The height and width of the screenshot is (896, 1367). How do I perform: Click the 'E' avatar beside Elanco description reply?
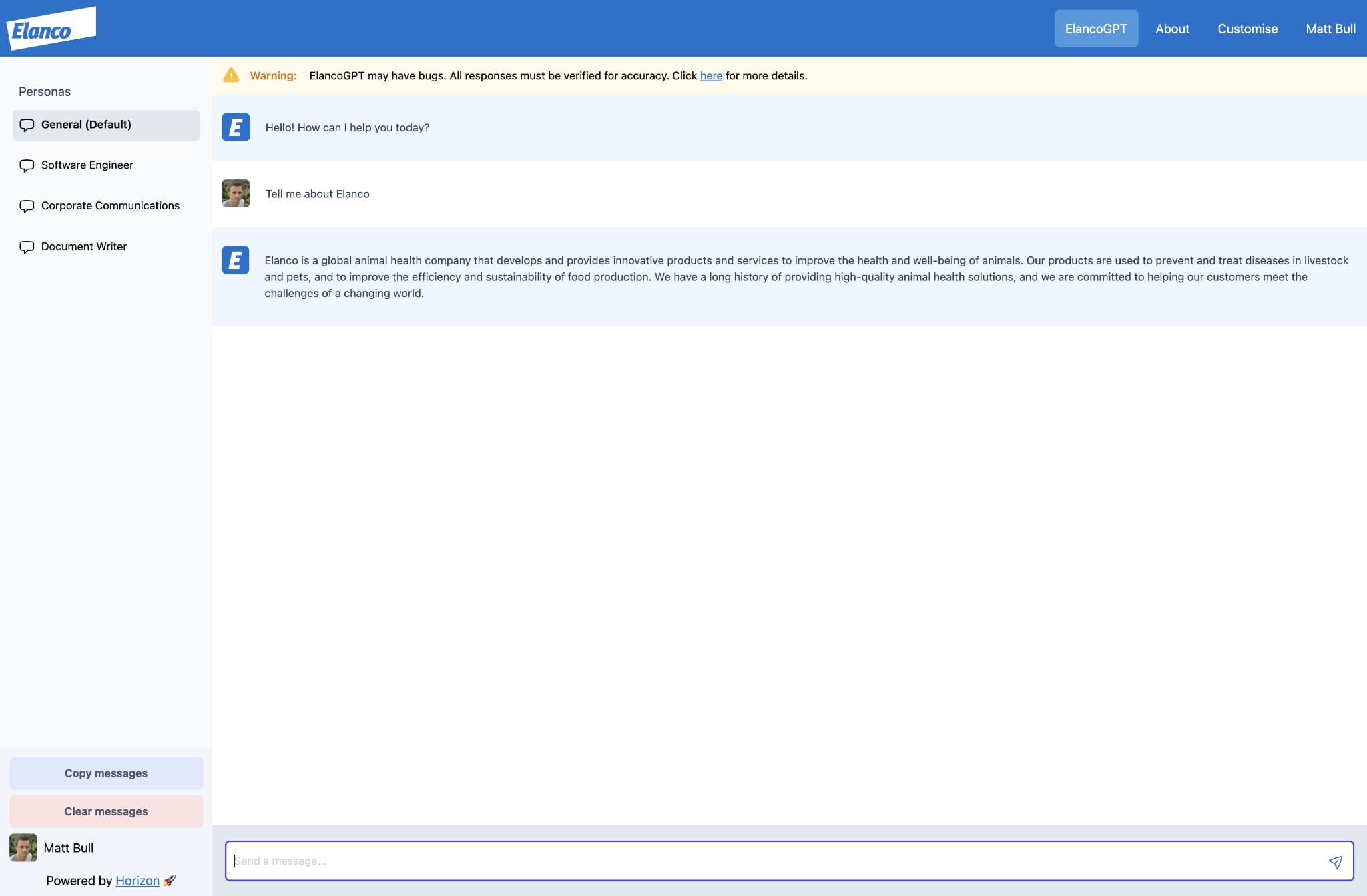[236, 260]
